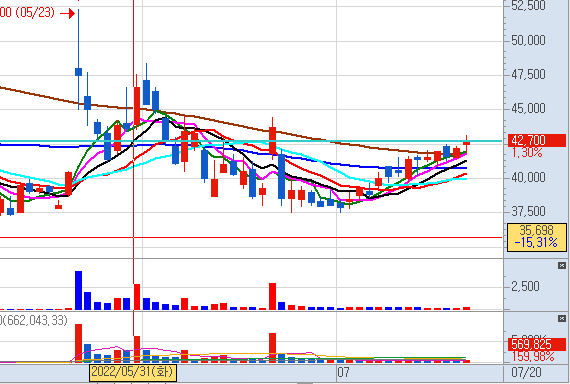Click the 37,500 price axis label
The width and height of the screenshot is (570, 384).
(528, 212)
